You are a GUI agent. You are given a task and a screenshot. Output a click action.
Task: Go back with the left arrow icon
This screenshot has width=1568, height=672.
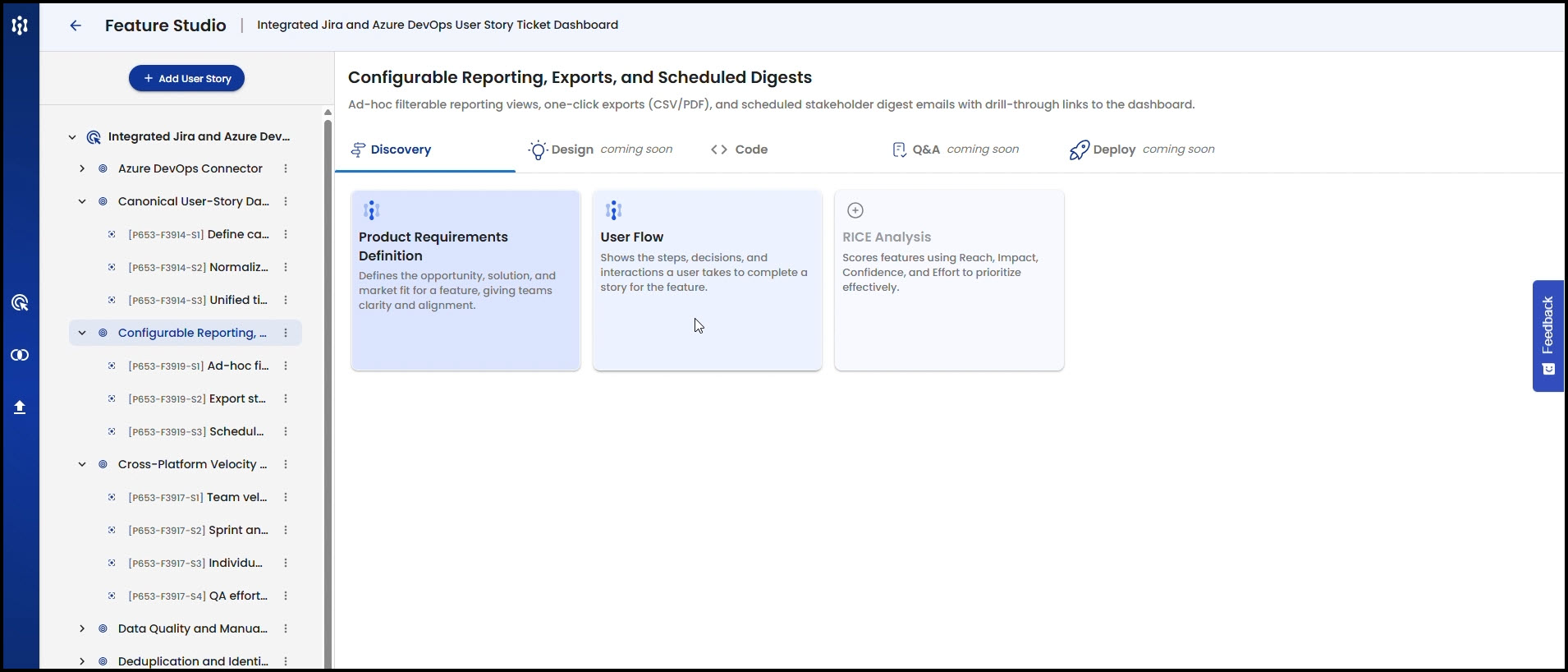(76, 25)
